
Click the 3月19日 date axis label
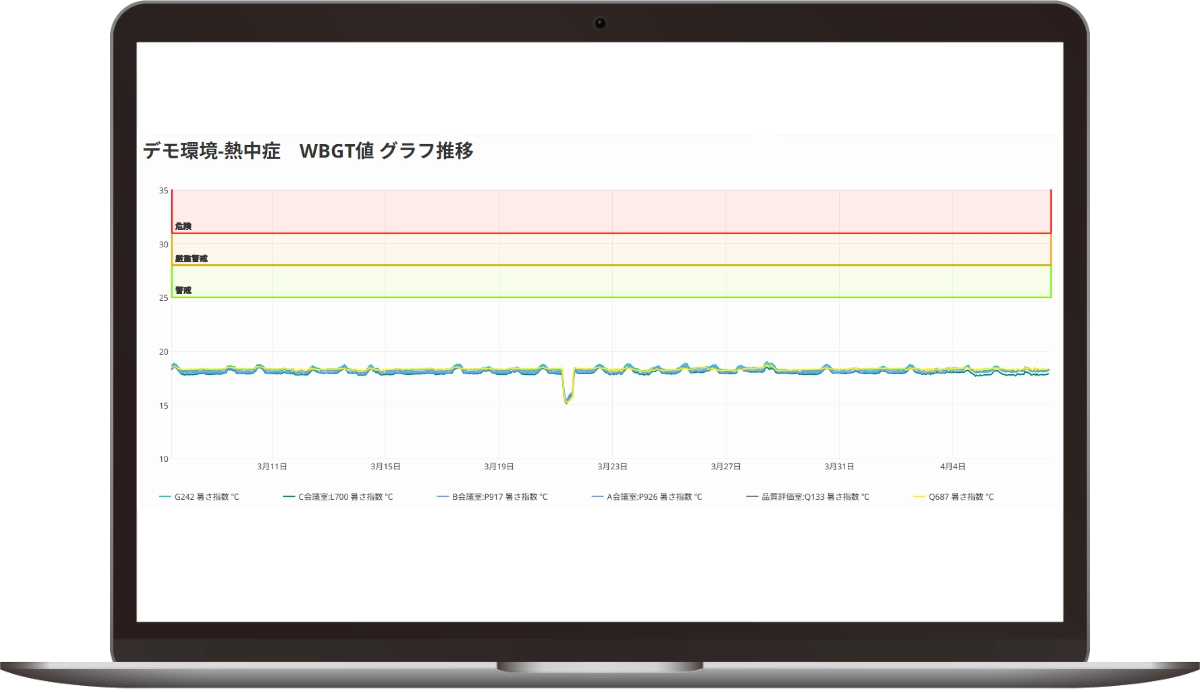(x=499, y=466)
